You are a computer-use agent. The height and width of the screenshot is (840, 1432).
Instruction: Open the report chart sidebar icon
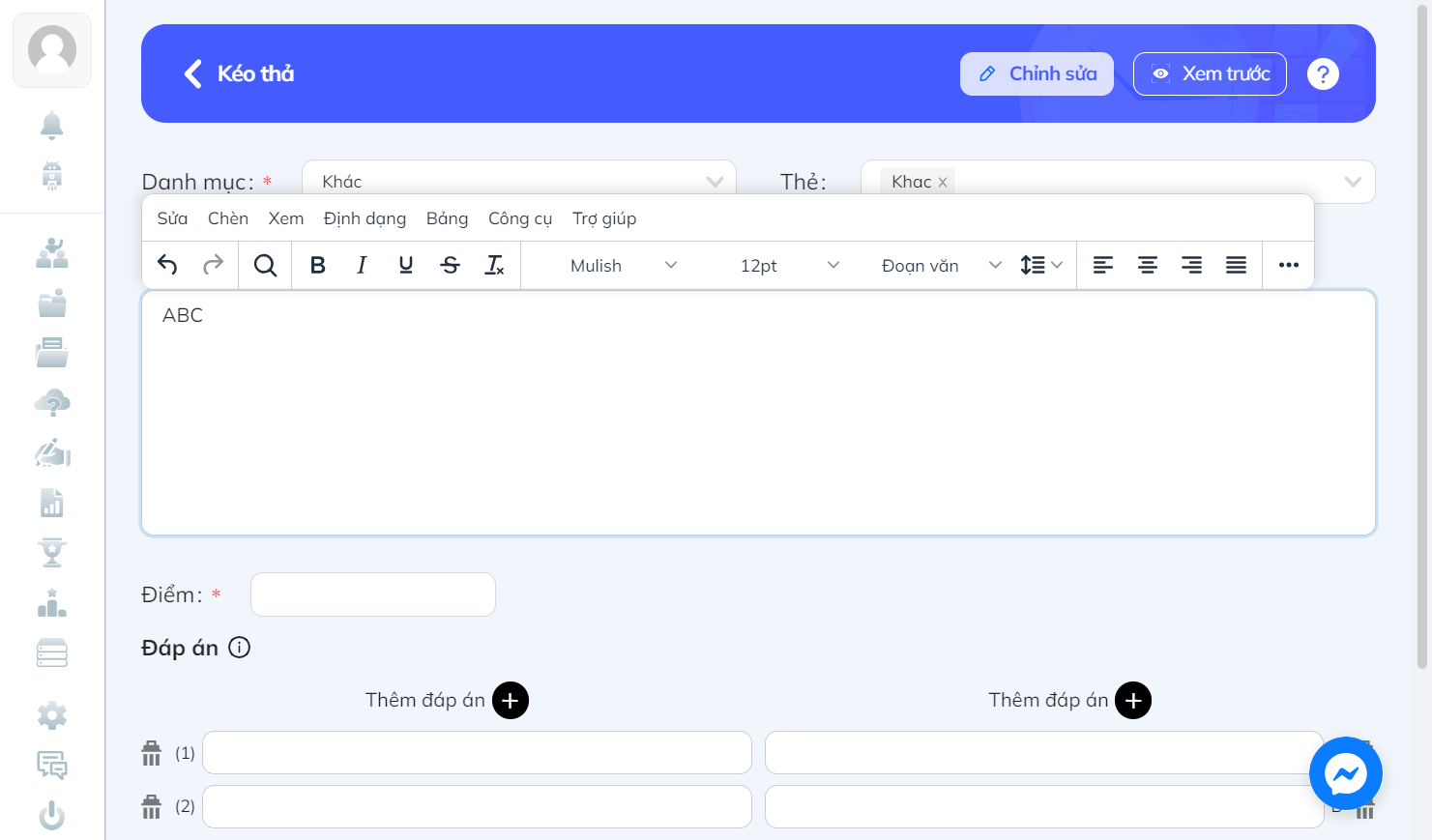tap(52, 503)
